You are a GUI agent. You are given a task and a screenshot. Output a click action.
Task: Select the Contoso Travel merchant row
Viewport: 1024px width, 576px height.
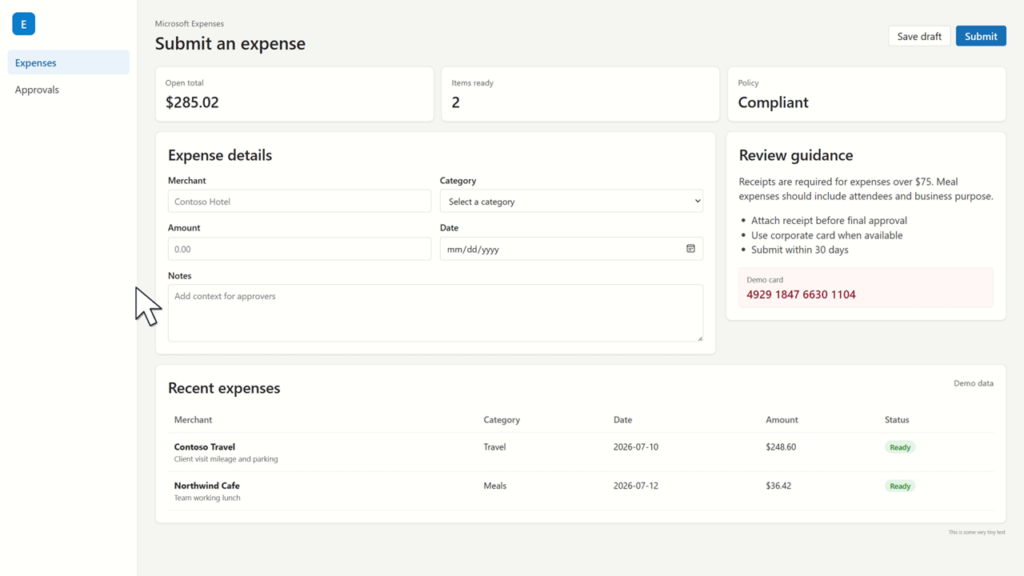pos(580,452)
